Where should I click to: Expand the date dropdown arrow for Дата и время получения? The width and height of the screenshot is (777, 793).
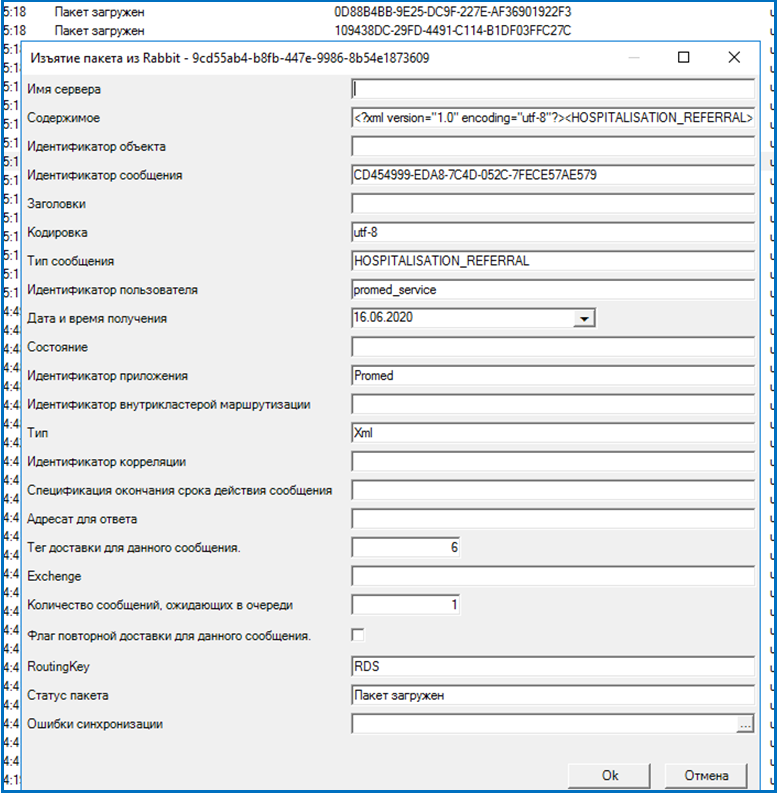pos(584,318)
